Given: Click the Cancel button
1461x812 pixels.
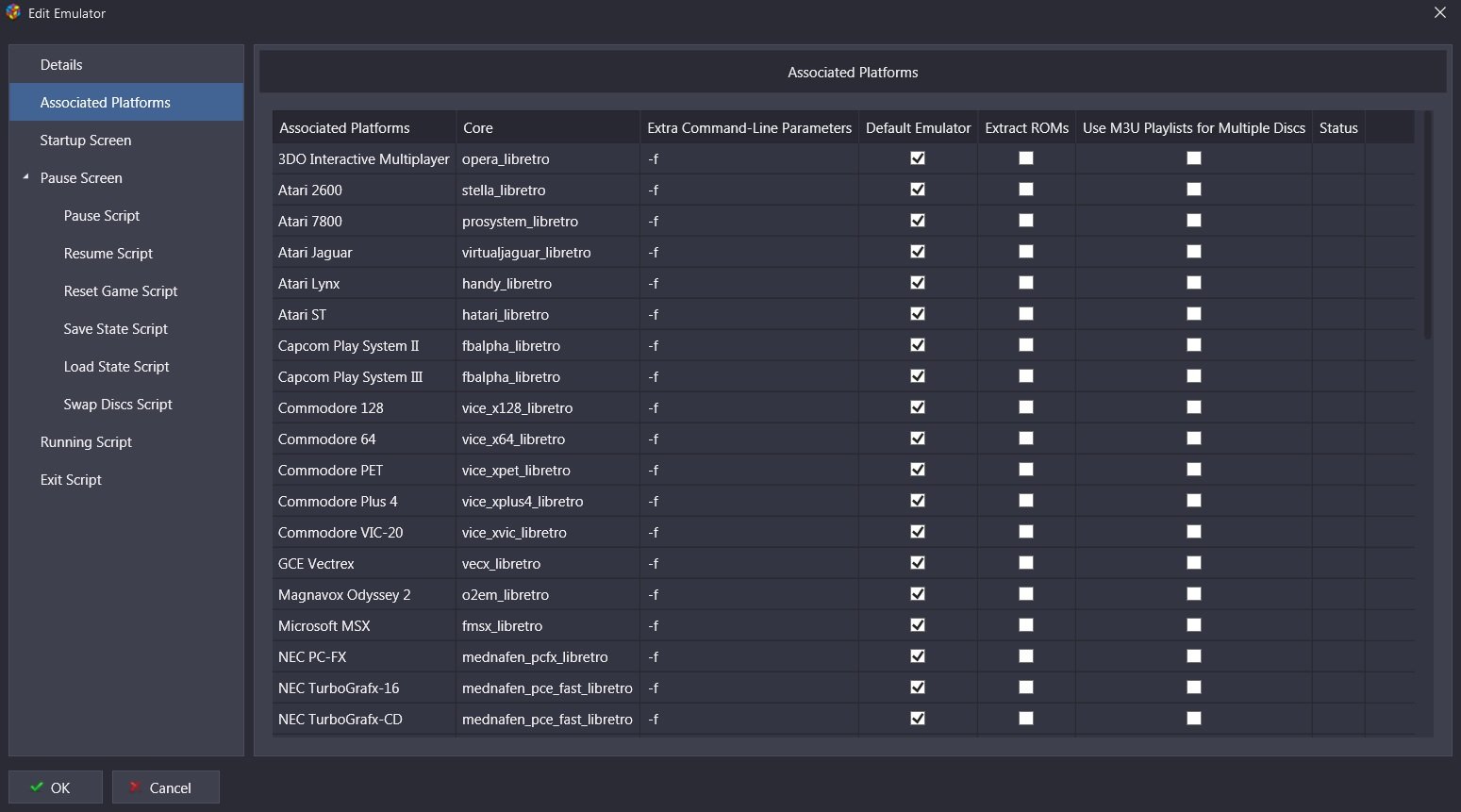Looking at the screenshot, I should point(166,787).
